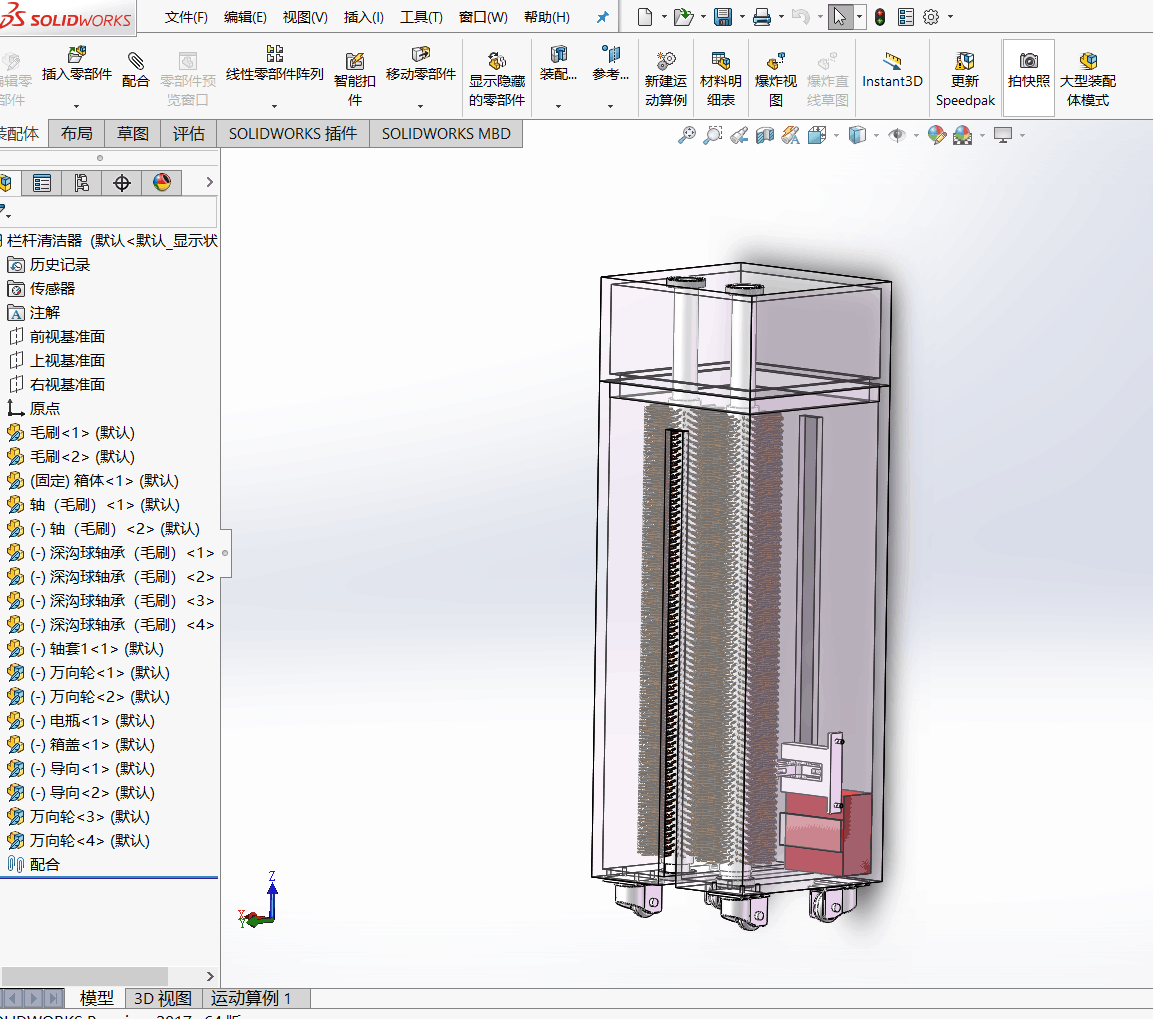Screen dimensions: 1153x1019
Task: Take a snapshot with 拍快照
Action: (1028, 70)
